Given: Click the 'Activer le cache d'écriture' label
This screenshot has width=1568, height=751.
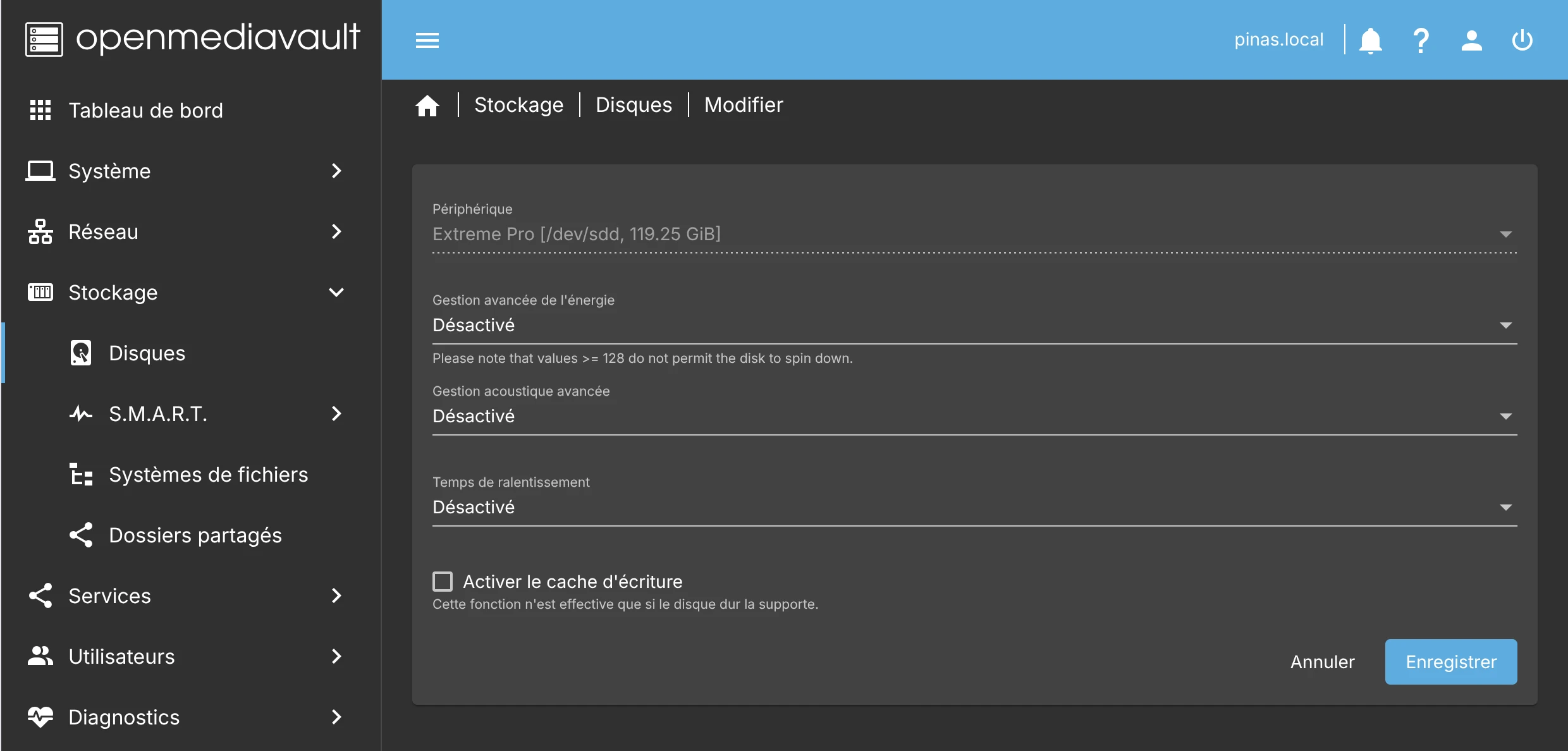Looking at the screenshot, I should [x=573, y=582].
